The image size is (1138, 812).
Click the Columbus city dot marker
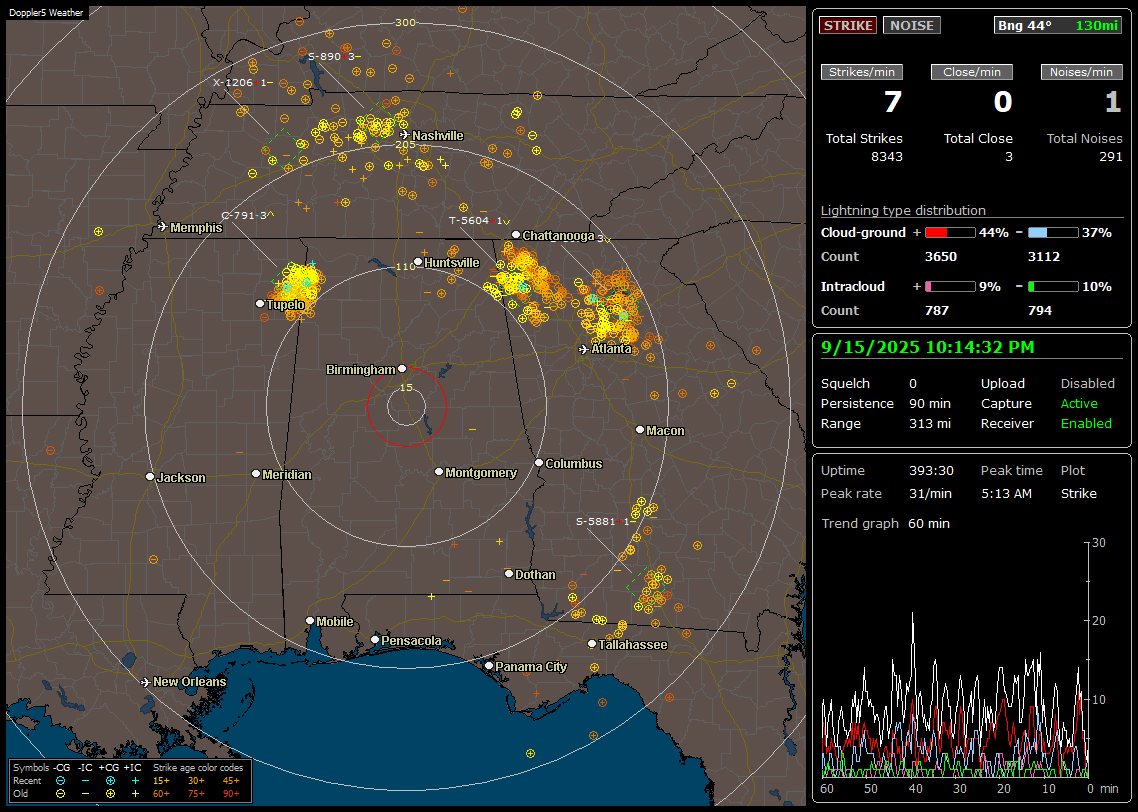pyautogui.click(x=539, y=462)
